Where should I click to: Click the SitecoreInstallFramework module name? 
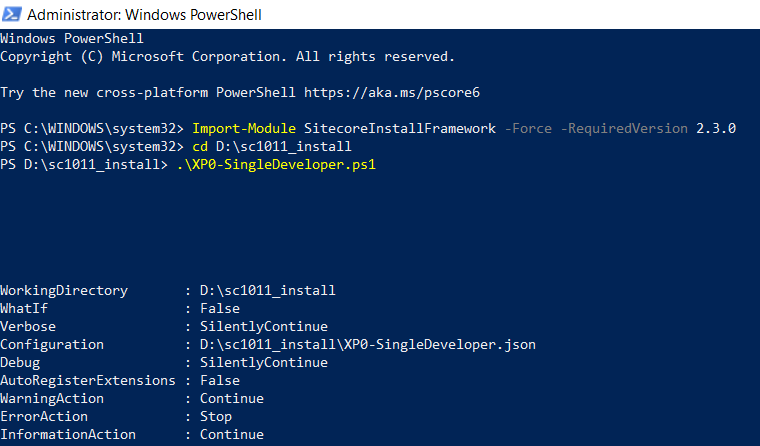point(401,128)
